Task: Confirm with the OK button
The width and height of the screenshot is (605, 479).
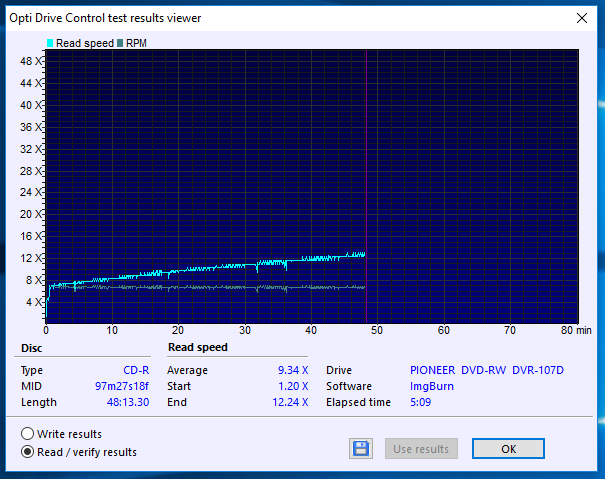Action: coord(508,449)
